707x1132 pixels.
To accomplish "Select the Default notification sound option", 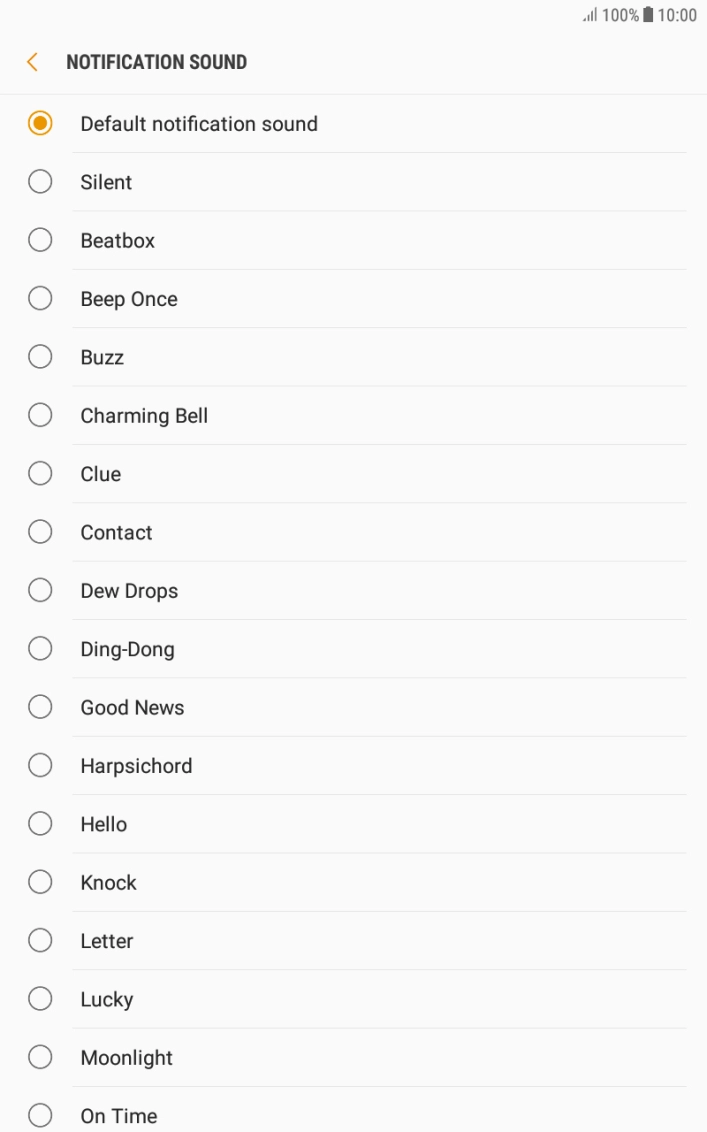I will pyautogui.click(x=199, y=124).
